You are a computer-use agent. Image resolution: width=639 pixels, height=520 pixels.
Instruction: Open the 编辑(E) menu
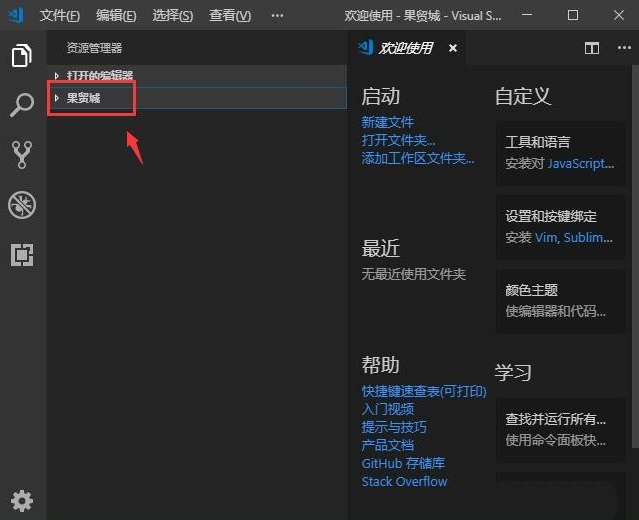pos(116,15)
